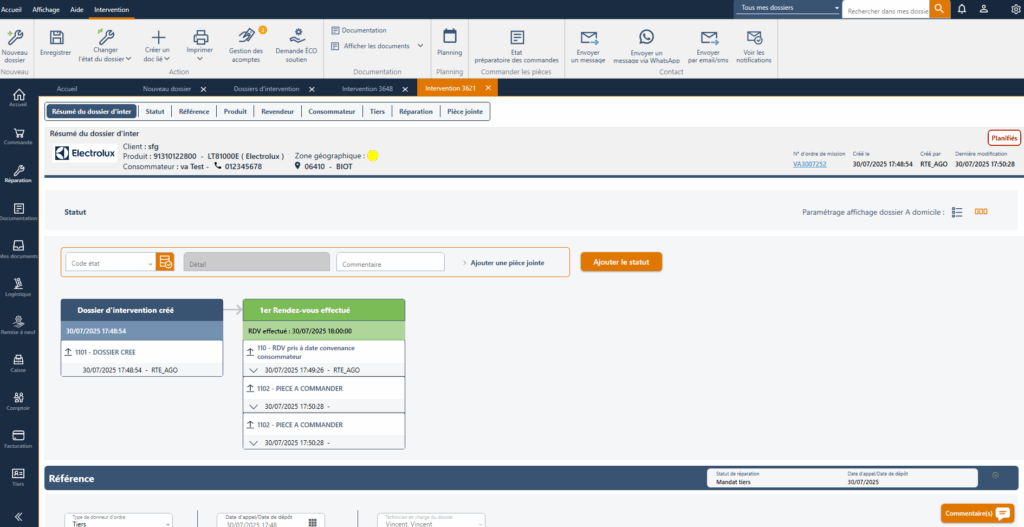Open the Affichage menu
The image size is (1024, 527).
pyautogui.click(x=46, y=8)
